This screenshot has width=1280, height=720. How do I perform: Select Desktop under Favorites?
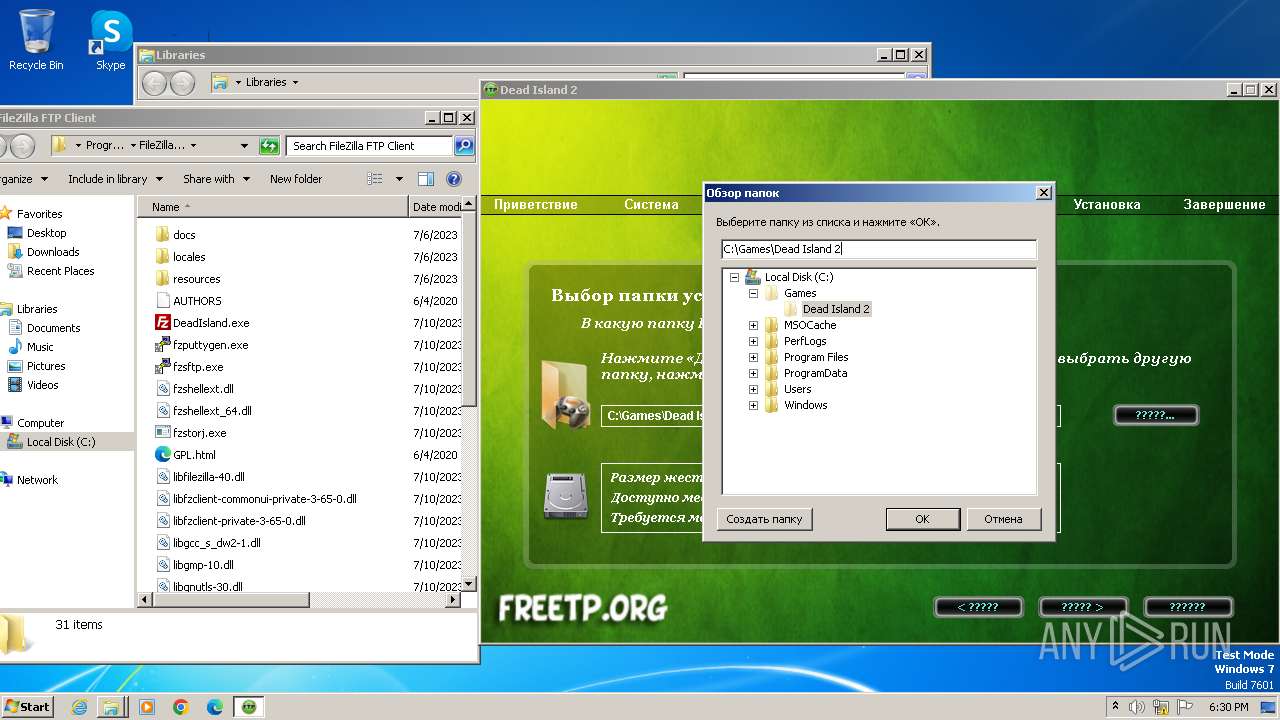(47, 233)
